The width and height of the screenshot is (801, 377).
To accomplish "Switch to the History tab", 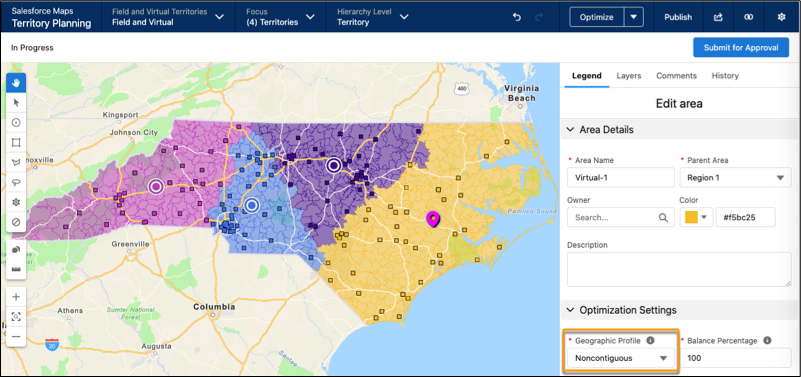I will coord(725,76).
